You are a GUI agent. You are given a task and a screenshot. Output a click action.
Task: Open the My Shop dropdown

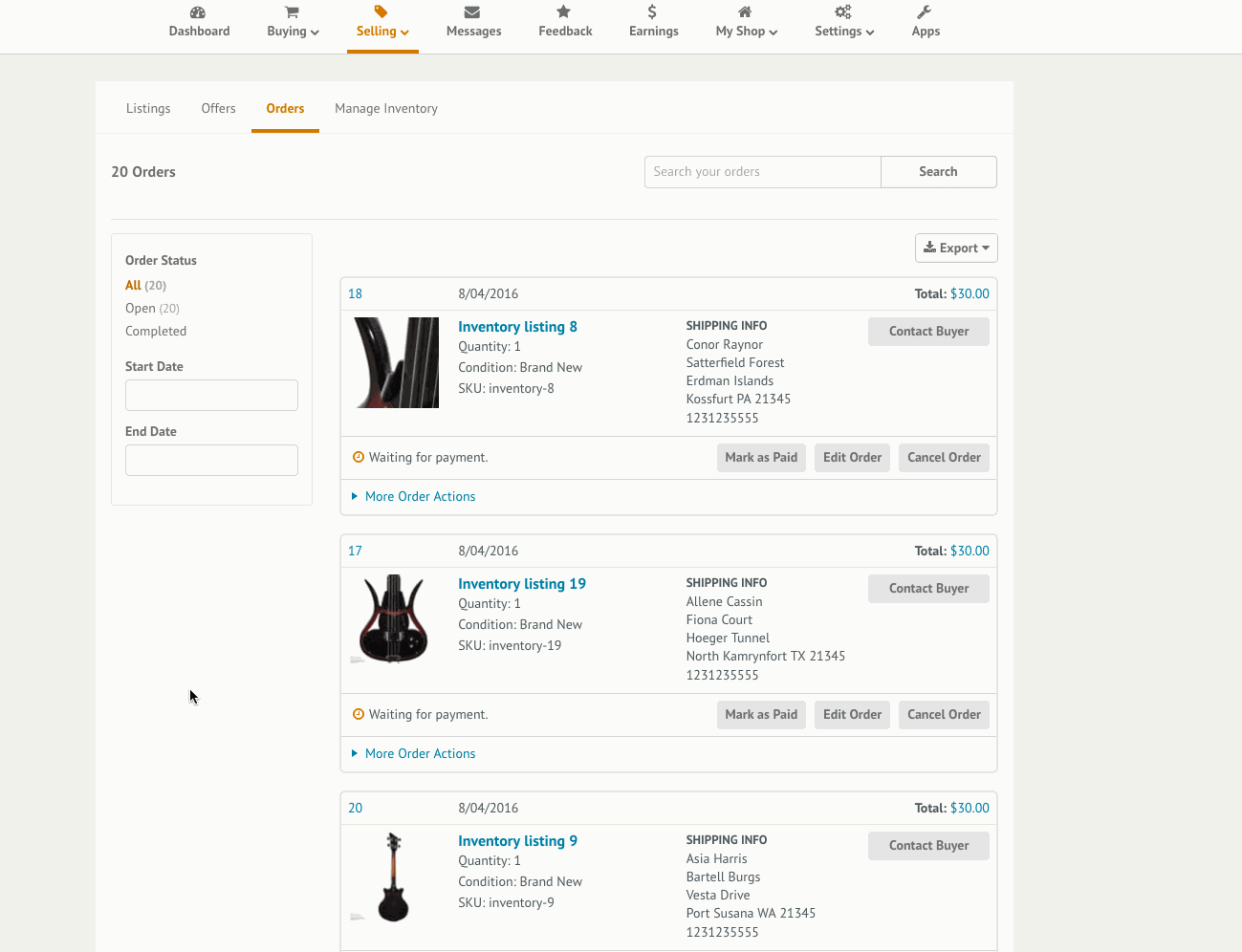tap(747, 32)
